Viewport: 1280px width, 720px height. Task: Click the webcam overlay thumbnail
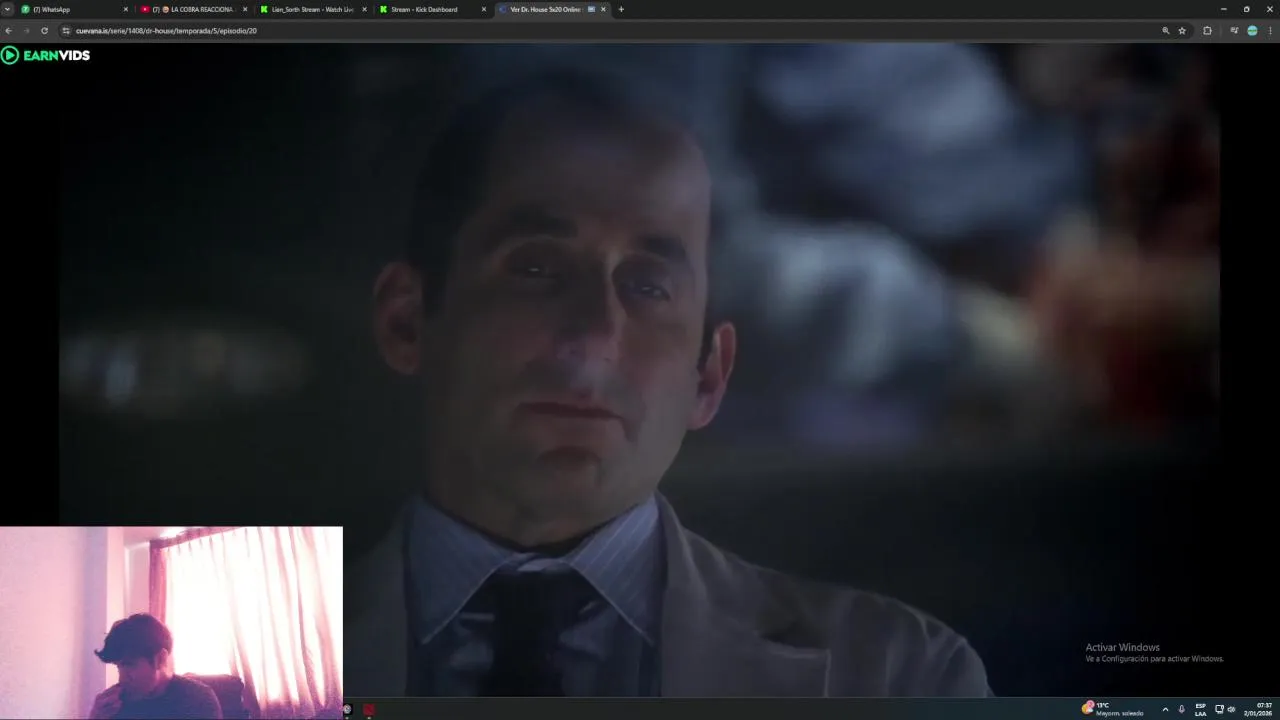(171, 622)
